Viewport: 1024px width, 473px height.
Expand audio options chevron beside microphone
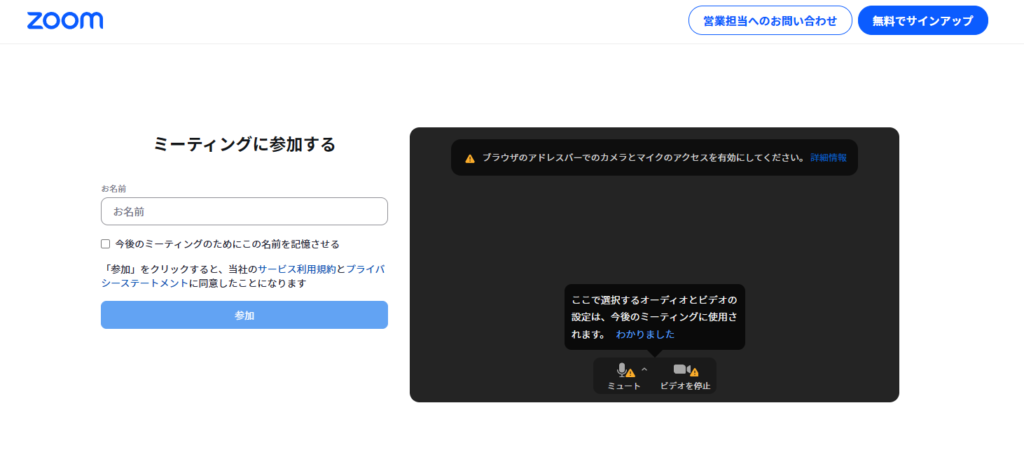(x=644, y=369)
